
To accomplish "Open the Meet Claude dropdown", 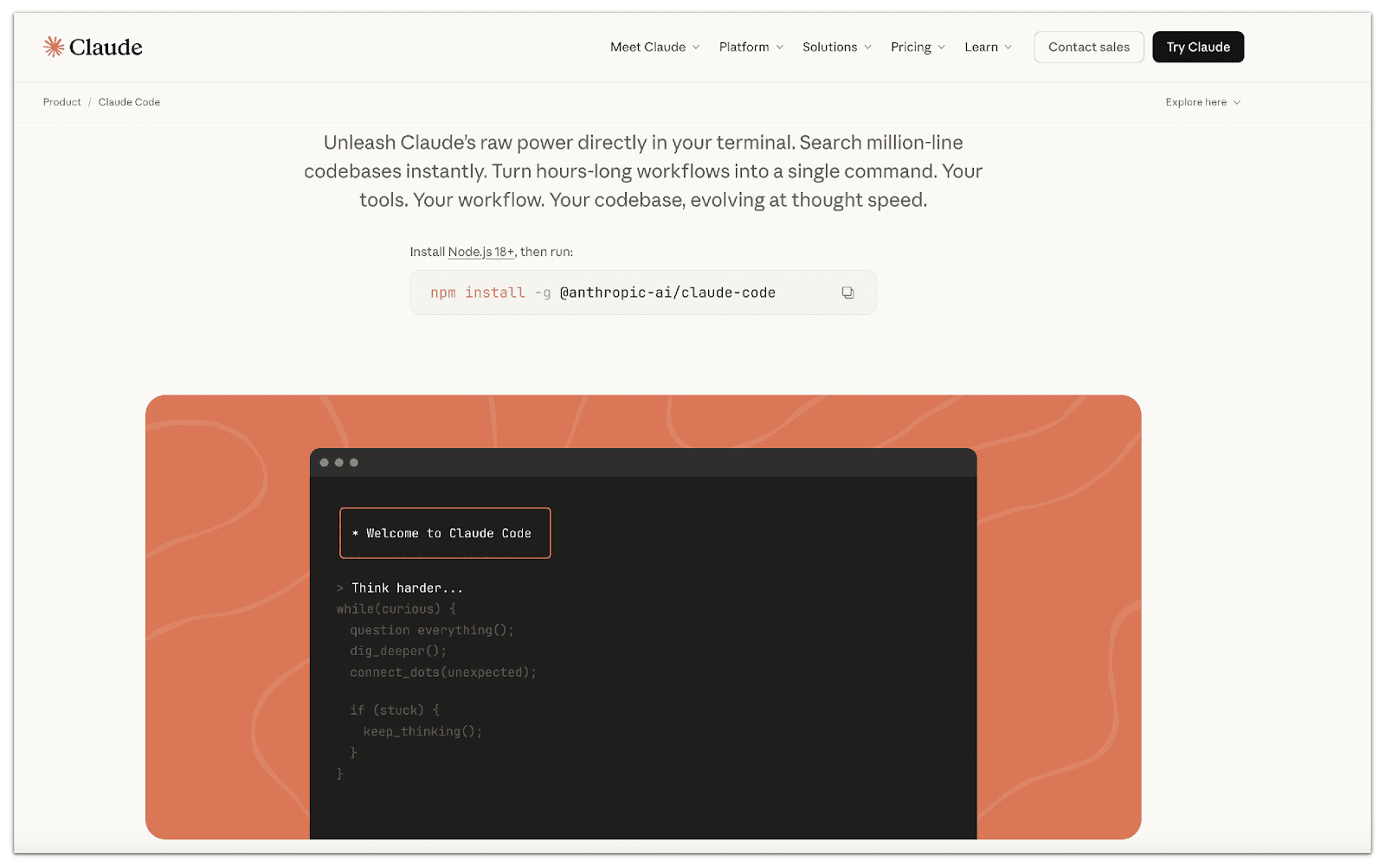I will [654, 47].
